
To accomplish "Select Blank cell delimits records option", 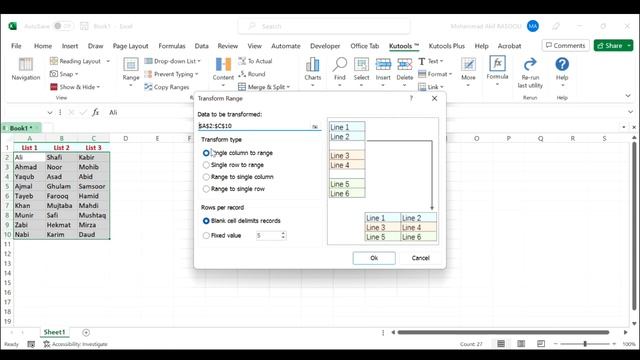I will [206, 221].
